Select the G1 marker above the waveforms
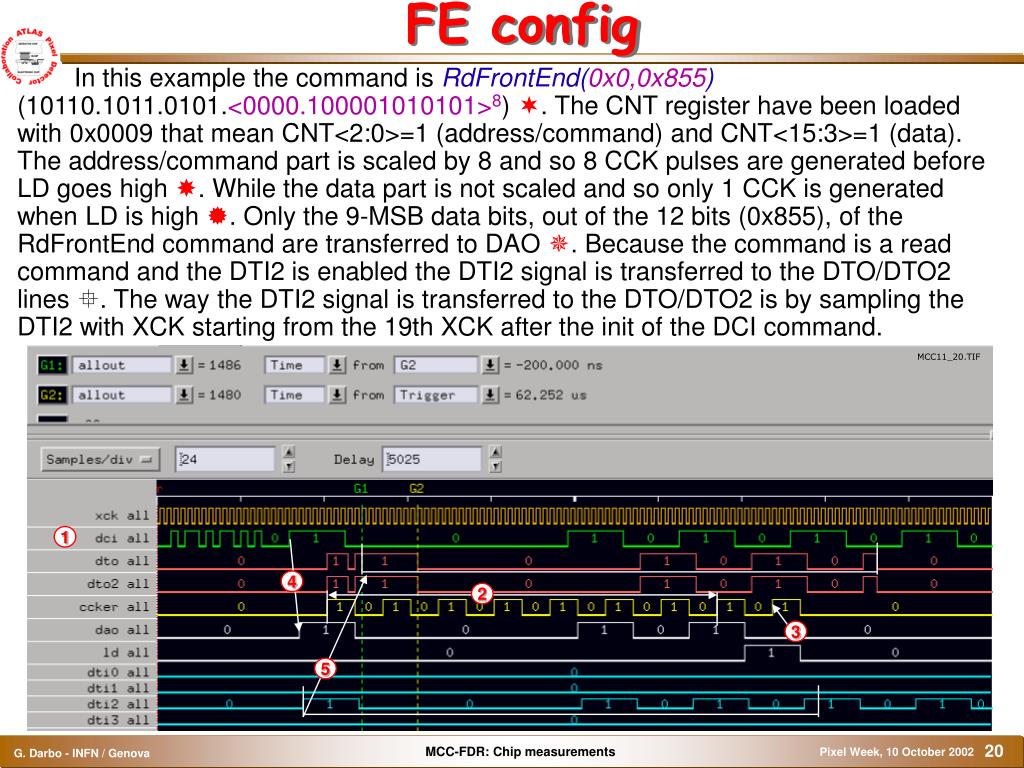 pyautogui.click(x=361, y=488)
